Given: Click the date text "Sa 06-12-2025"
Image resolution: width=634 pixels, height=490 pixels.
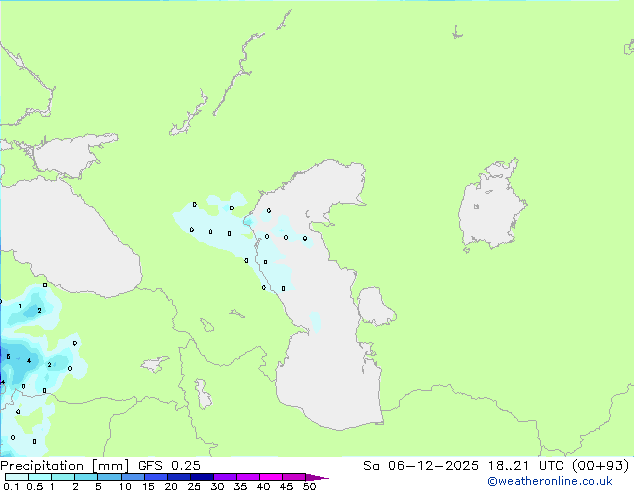Looking at the screenshot, I should [x=421, y=466].
